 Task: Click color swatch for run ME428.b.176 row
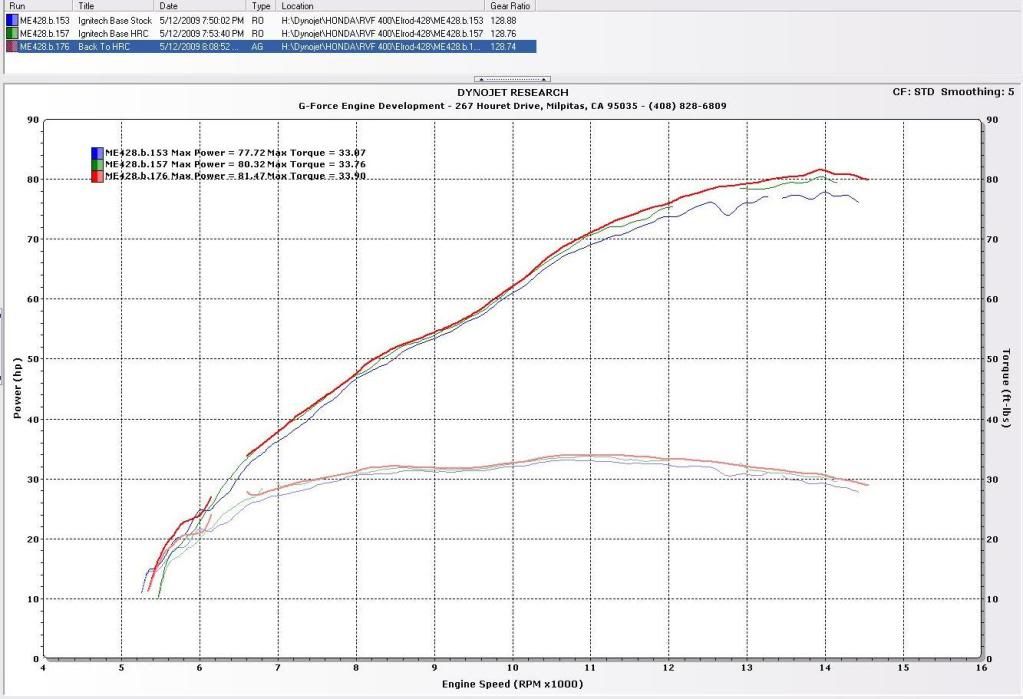click(12, 46)
